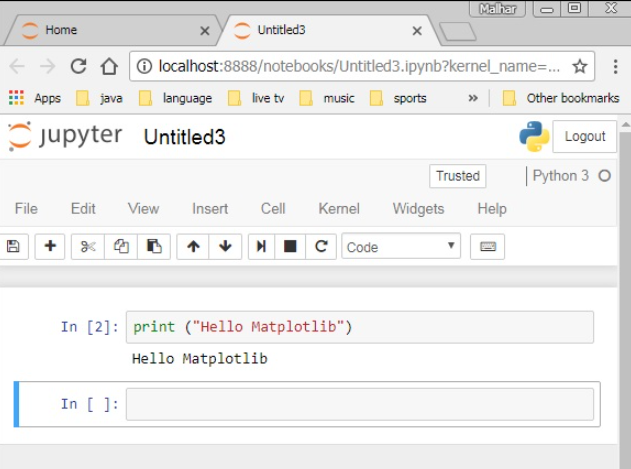631x469 pixels.
Task: Click the Python 3 kernel name
Action: point(560,176)
